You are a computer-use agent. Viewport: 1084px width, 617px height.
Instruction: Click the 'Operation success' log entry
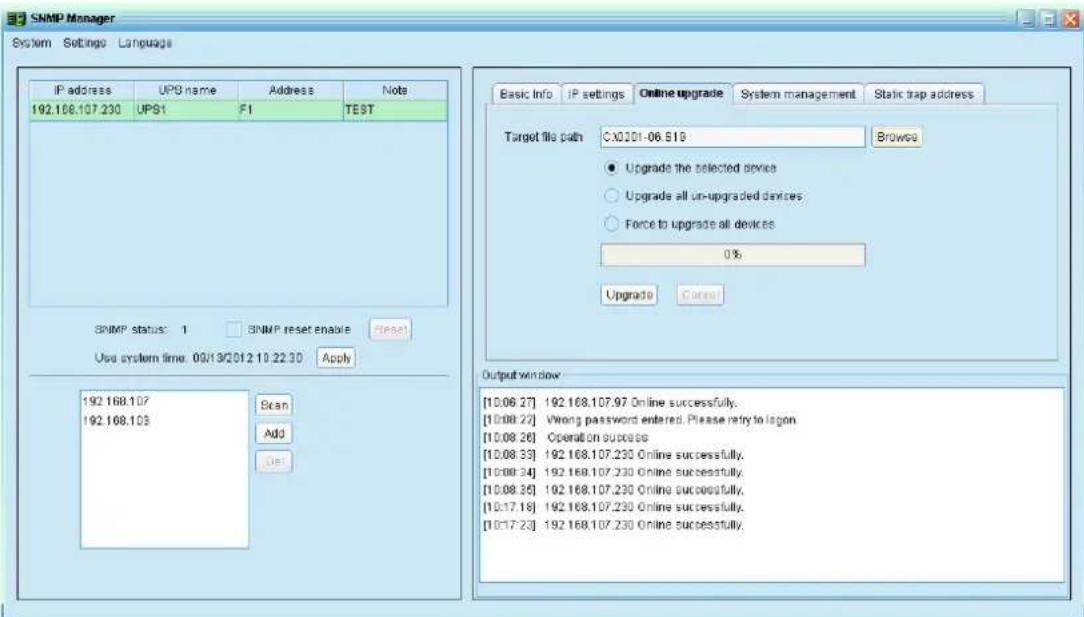pyautogui.click(x=566, y=437)
